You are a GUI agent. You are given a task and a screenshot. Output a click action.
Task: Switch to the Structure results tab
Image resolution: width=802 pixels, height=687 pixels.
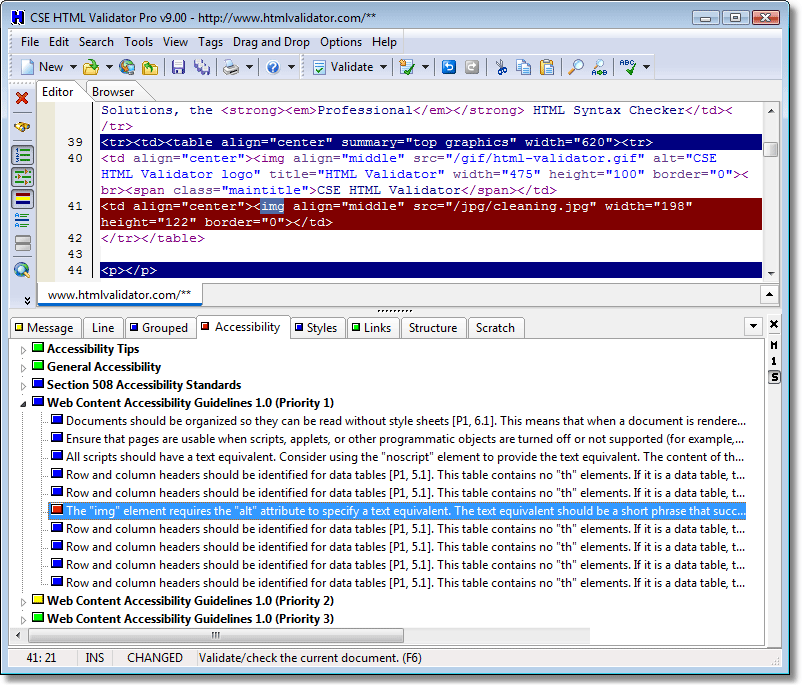[433, 328]
